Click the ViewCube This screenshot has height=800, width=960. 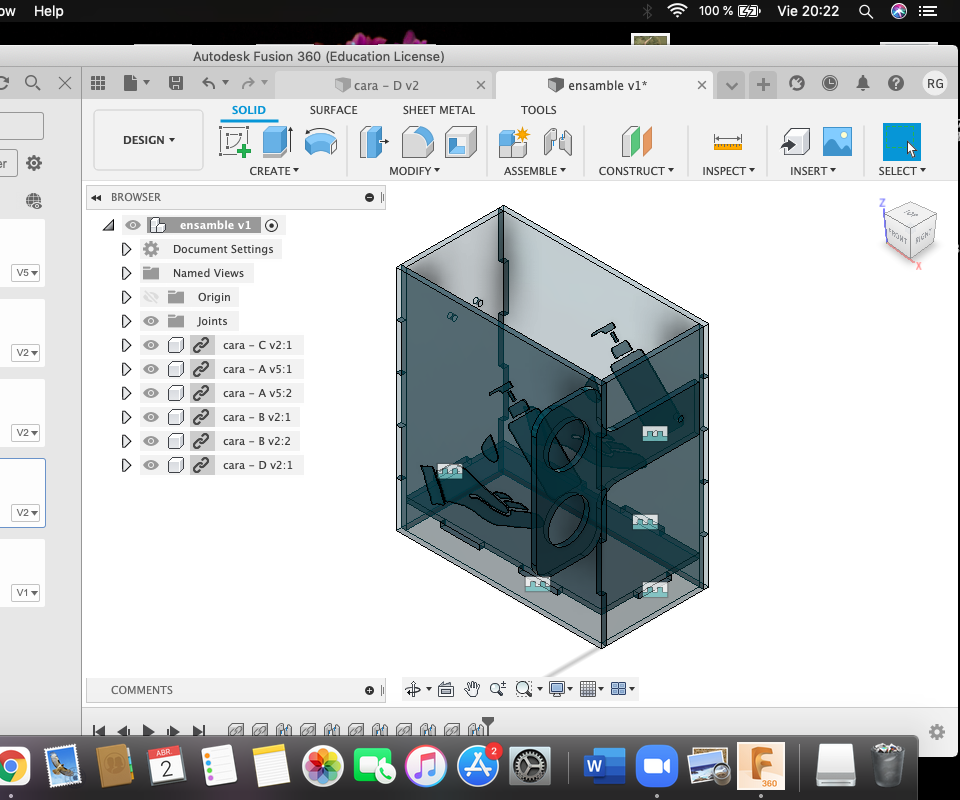coord(911,231)
